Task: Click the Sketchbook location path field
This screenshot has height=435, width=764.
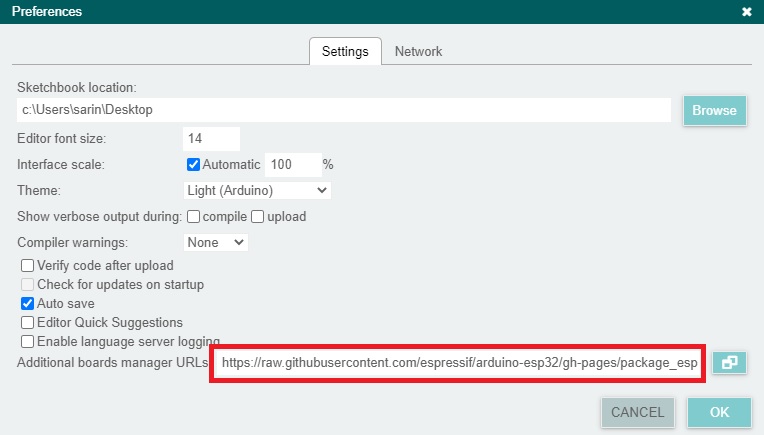Action: pyautogui.click(x=343, y=109)
